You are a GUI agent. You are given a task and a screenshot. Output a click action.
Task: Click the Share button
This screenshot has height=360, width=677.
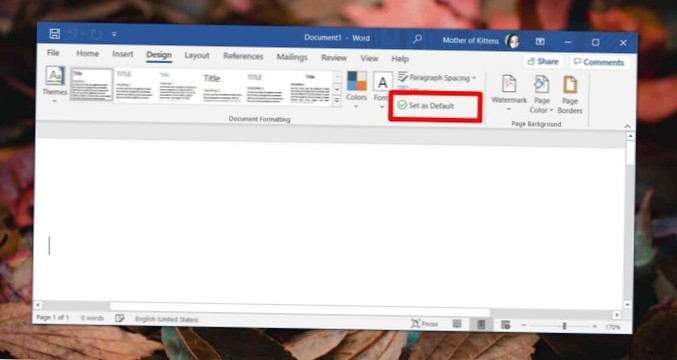(543, 62)
